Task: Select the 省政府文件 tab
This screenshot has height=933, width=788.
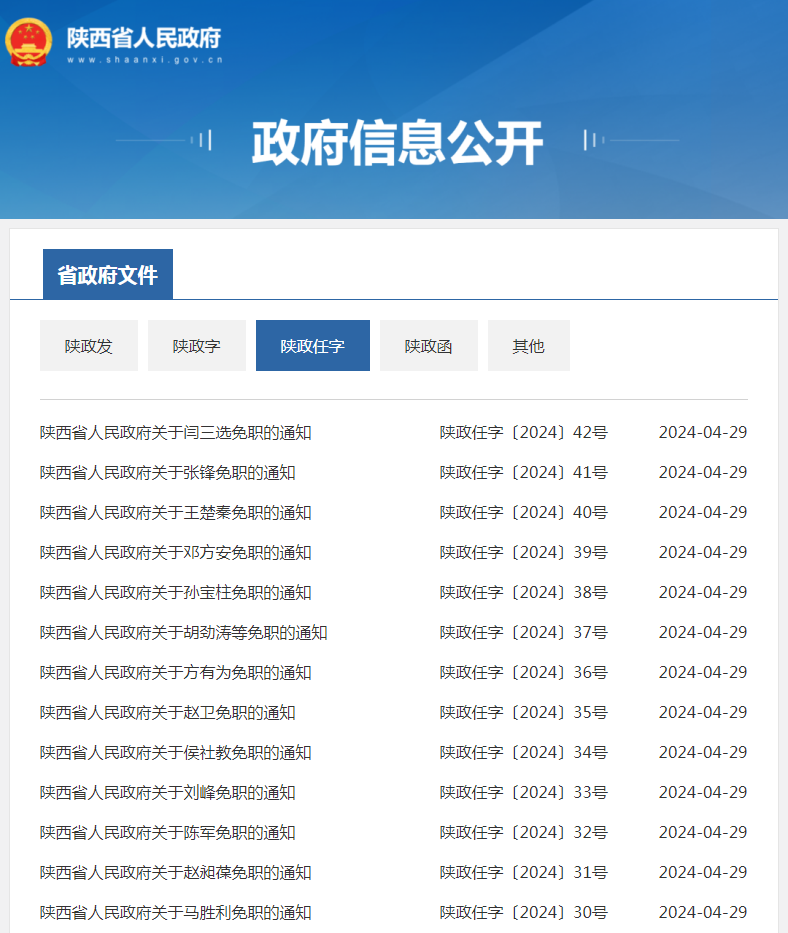Action: click(x=108, y=274)
